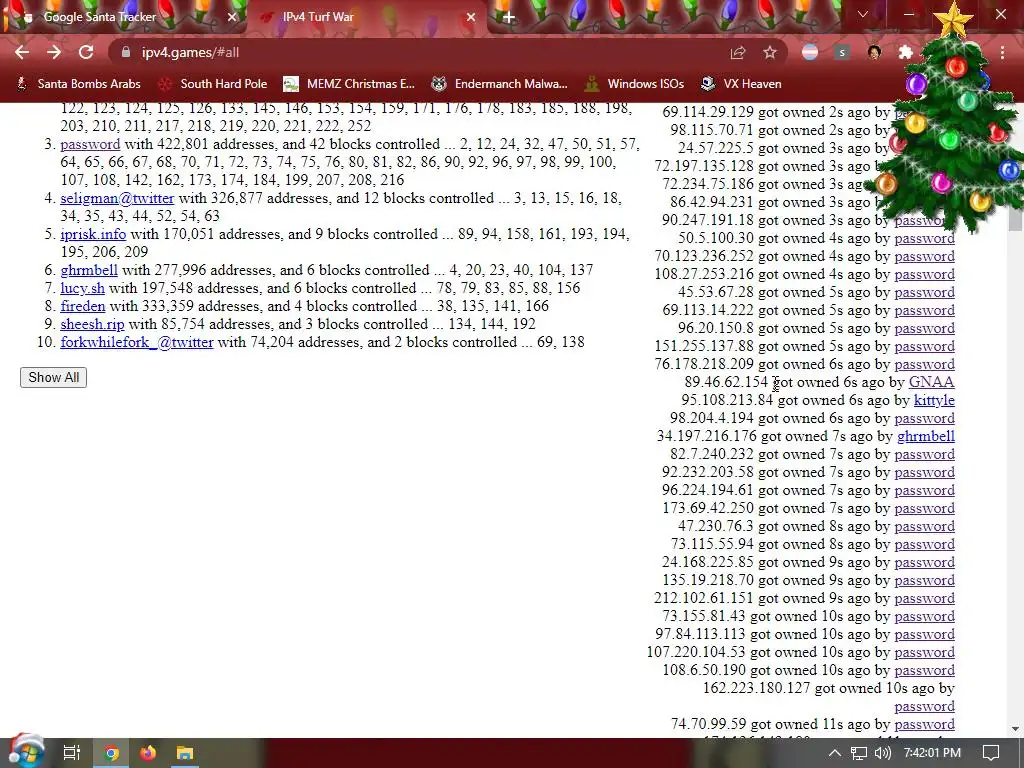Close the Google Santa Tracker tab
Image resolution: width=1024 pixels, height=768 pixels.
[x=231, y=17]
